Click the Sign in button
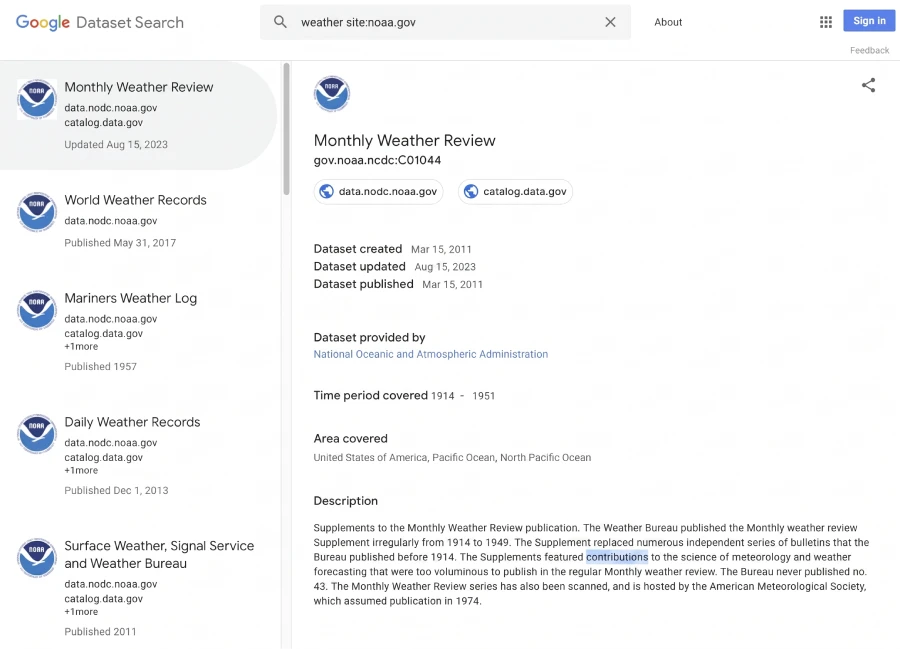 (869, 21)
